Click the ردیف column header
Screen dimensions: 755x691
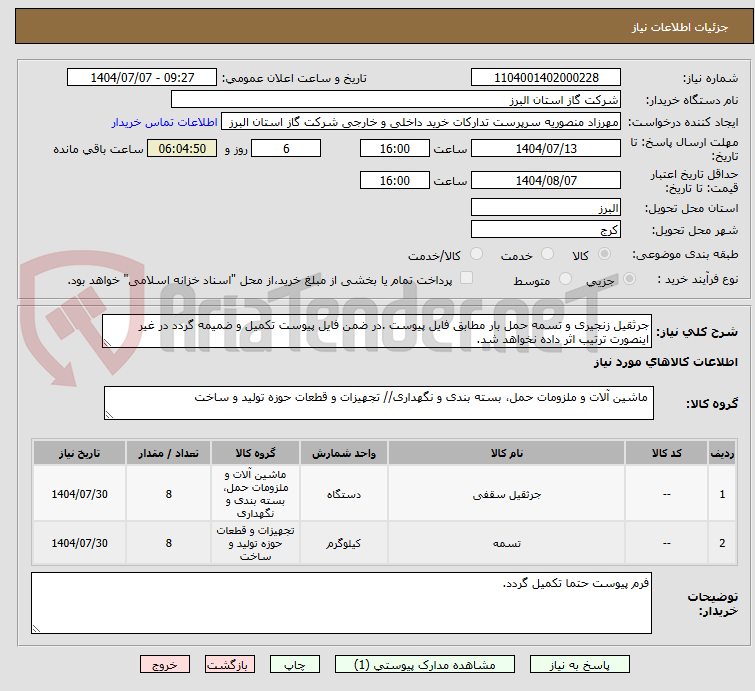722,453
